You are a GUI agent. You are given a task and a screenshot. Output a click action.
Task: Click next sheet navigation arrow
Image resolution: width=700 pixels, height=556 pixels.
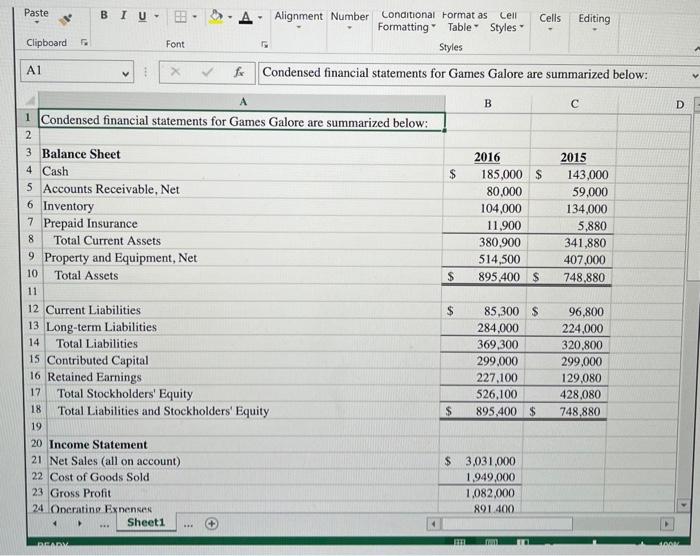pos(80,523)
